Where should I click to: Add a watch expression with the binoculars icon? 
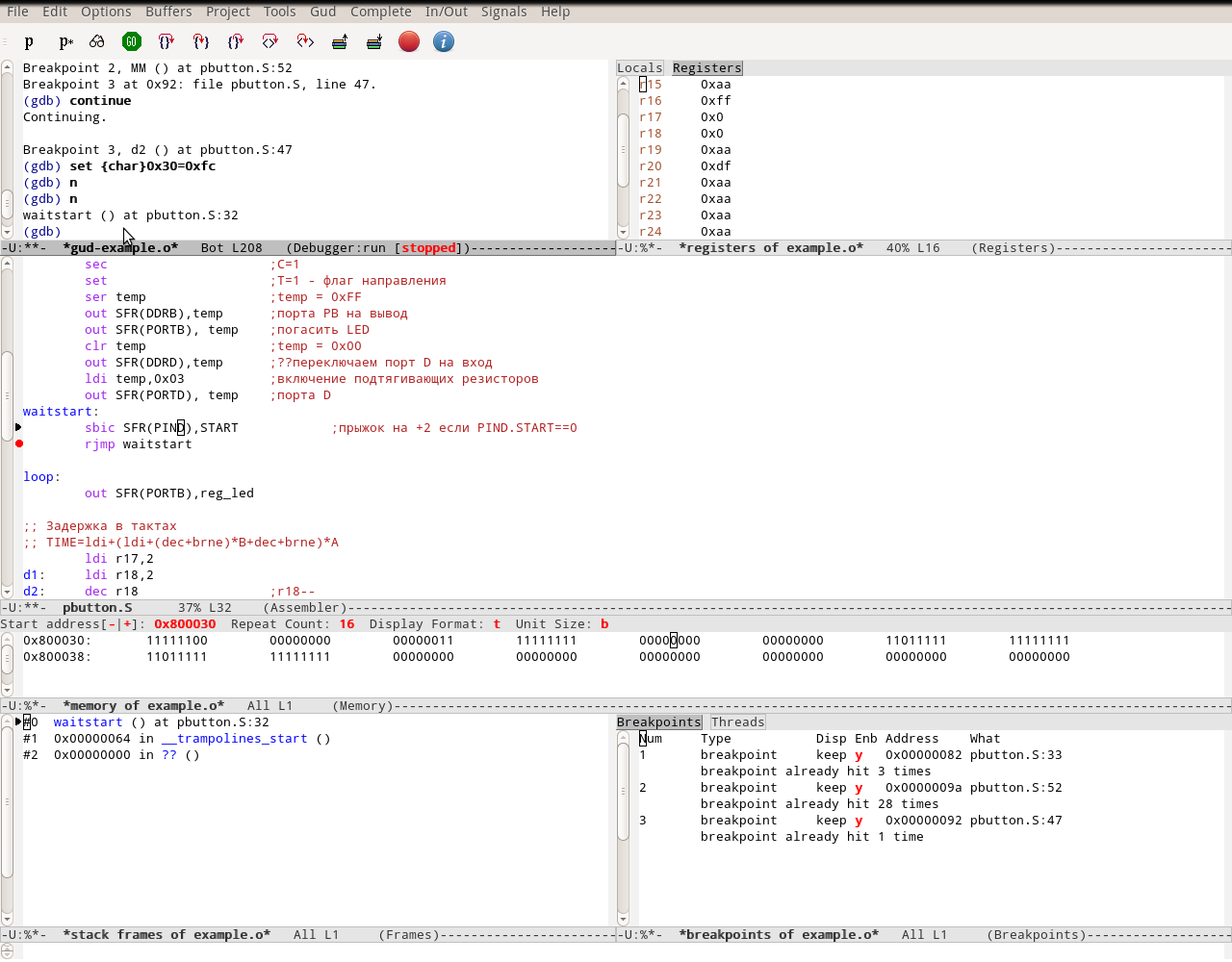tap(96, 41)
